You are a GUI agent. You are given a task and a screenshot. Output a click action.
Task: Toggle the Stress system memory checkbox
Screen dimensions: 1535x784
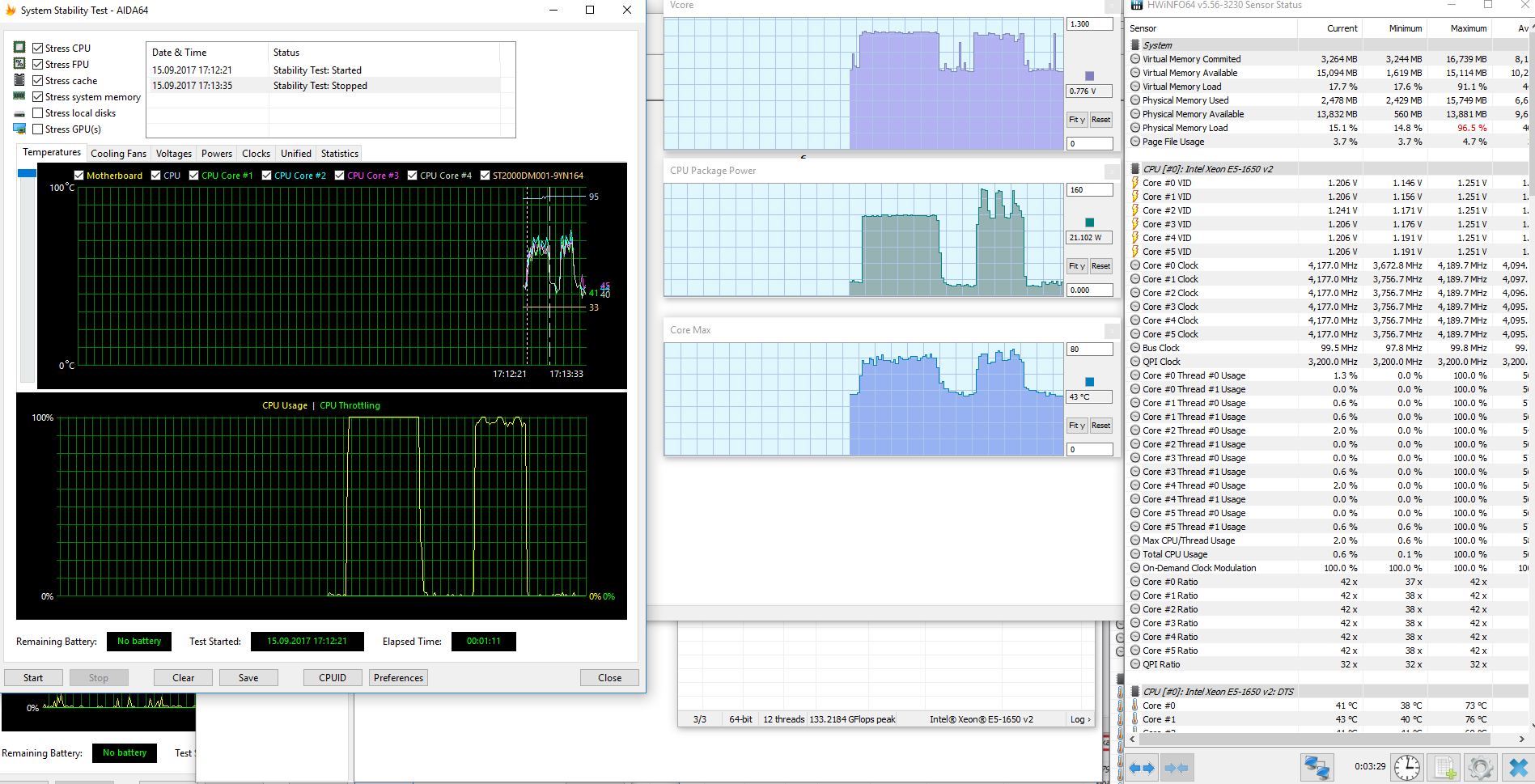point(37,96)
